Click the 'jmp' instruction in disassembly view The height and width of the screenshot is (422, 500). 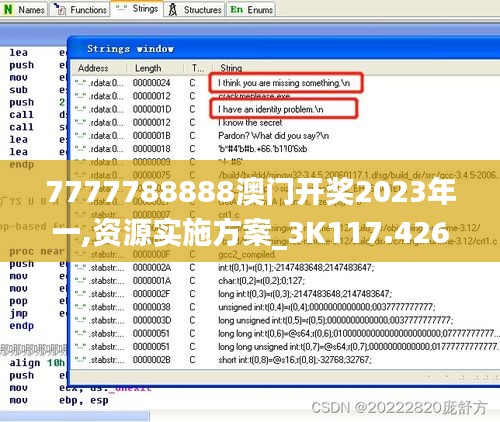(18, 314)
